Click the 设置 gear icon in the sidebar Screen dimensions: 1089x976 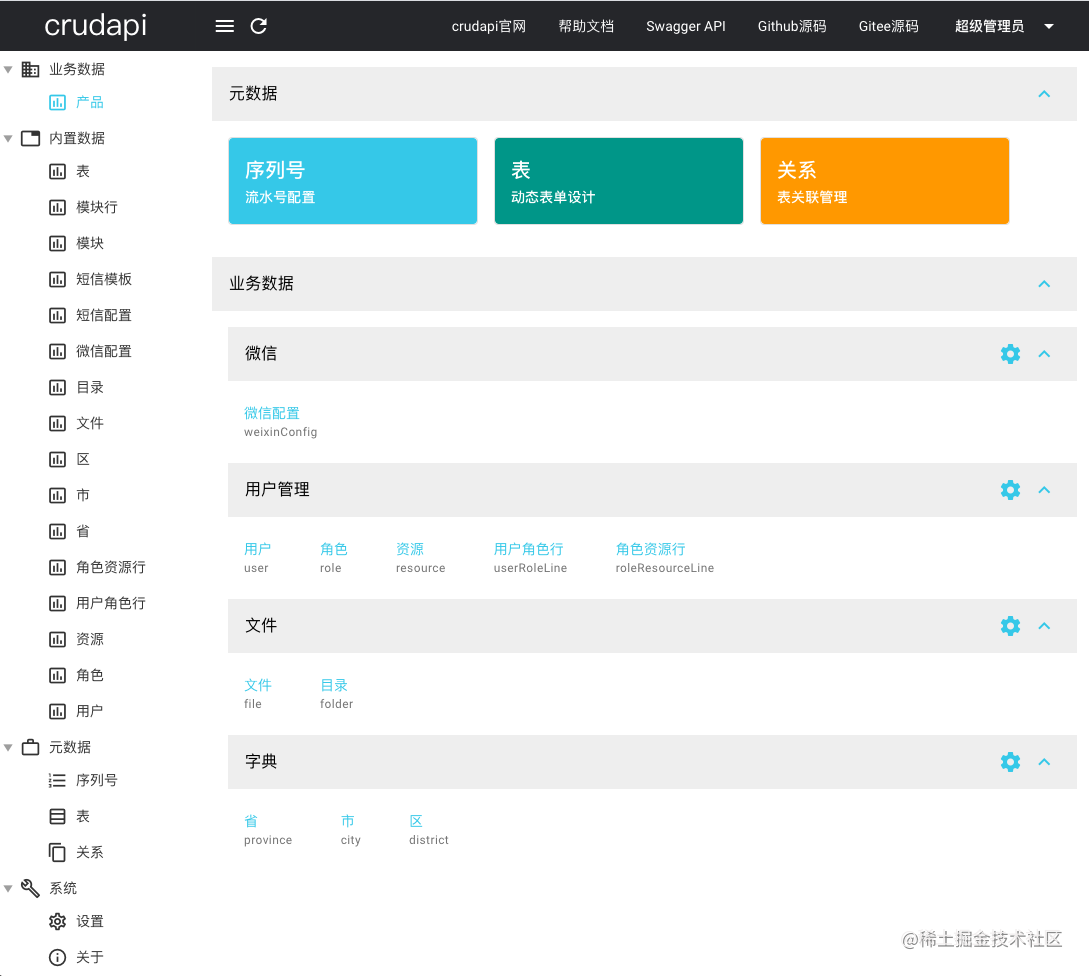(x=57, y=921)
